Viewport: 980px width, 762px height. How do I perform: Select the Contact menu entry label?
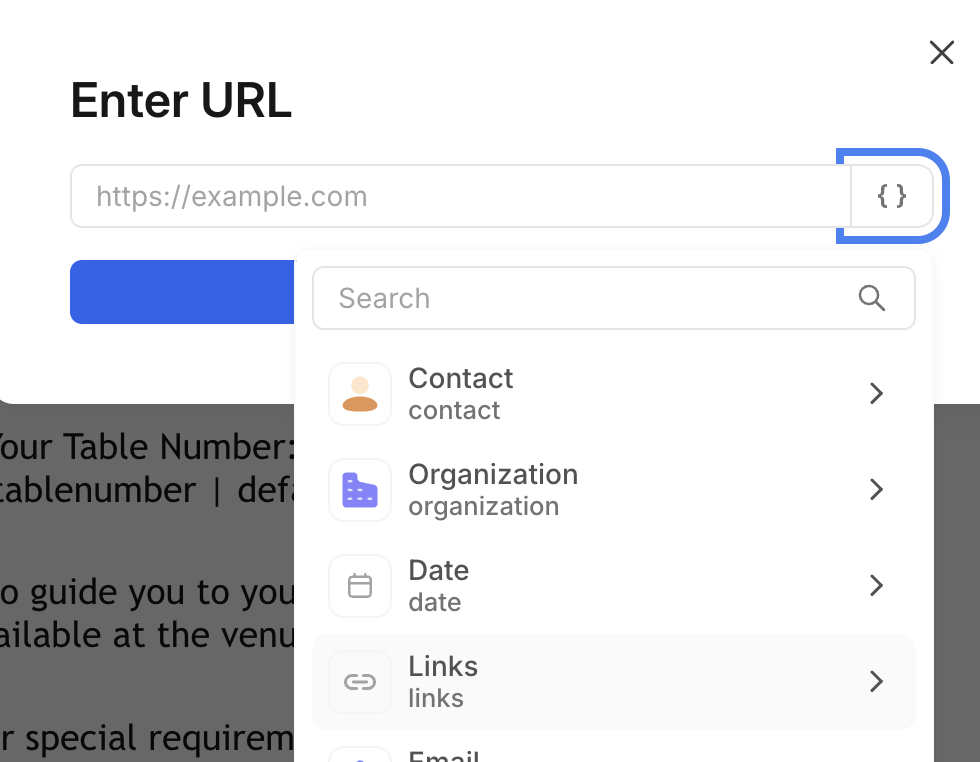tap(460, 379)
